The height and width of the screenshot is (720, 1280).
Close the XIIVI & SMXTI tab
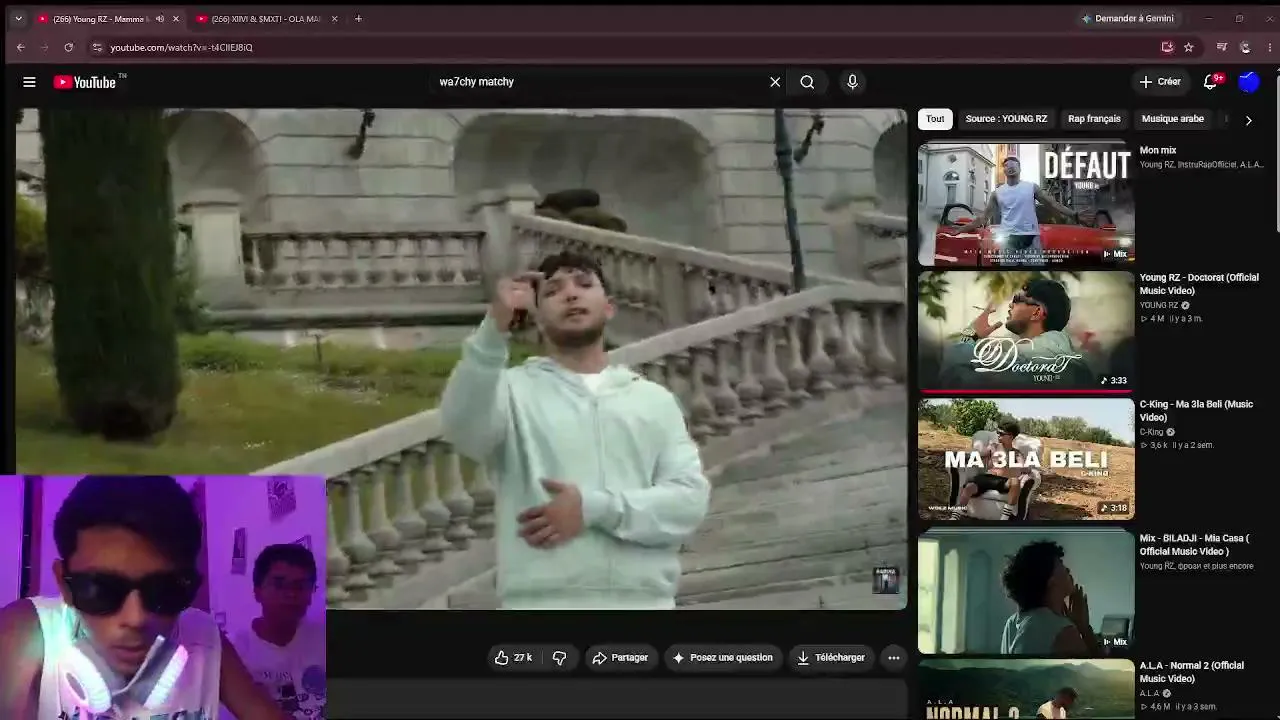pyautogui.click(x=334, y=19)
